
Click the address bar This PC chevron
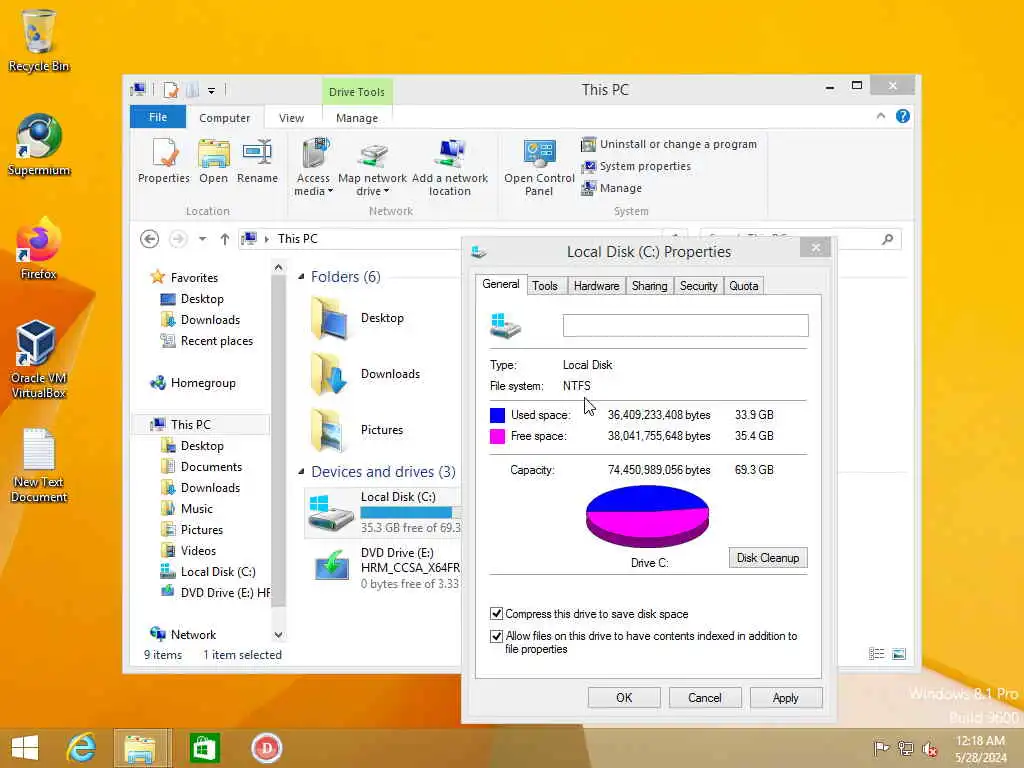point(266,240)
